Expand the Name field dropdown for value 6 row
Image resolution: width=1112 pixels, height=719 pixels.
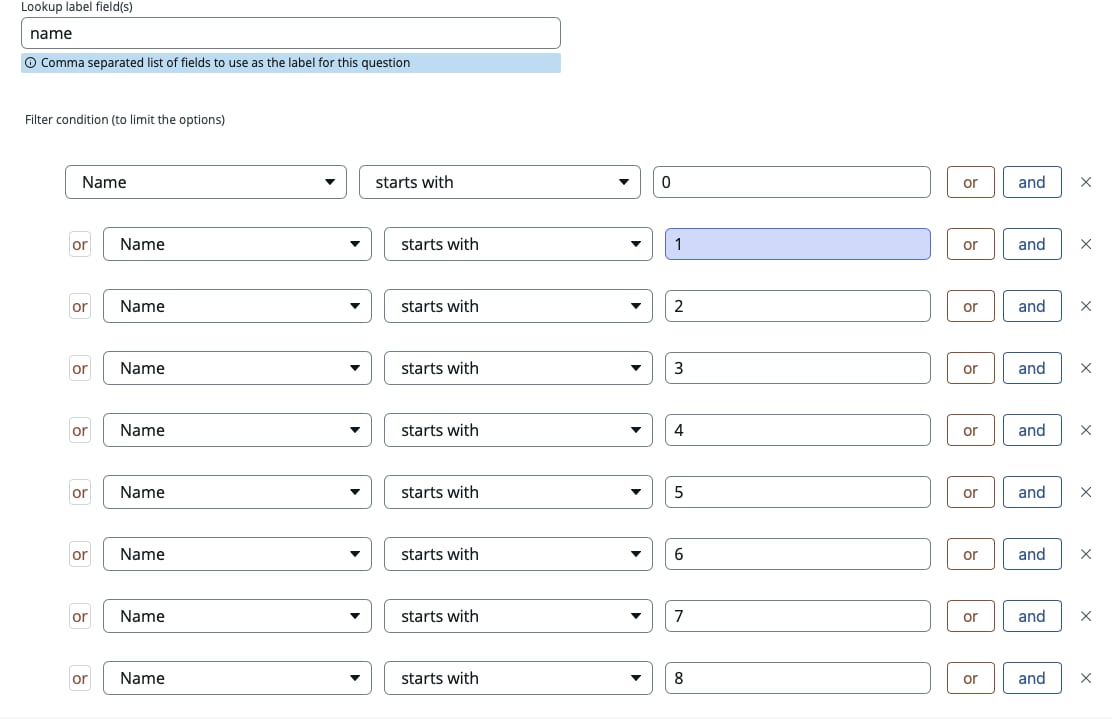tap(237, 554)
